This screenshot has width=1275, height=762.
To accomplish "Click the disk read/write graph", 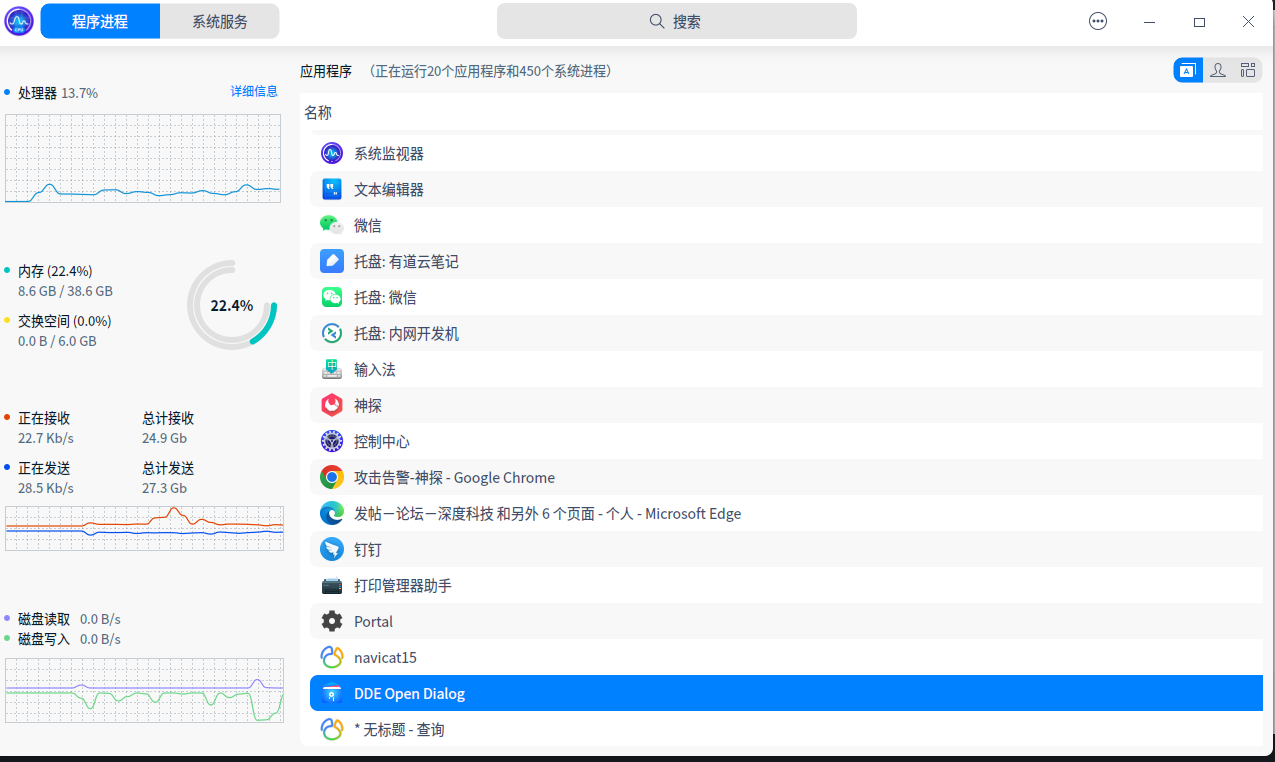I will pos(144,690).
